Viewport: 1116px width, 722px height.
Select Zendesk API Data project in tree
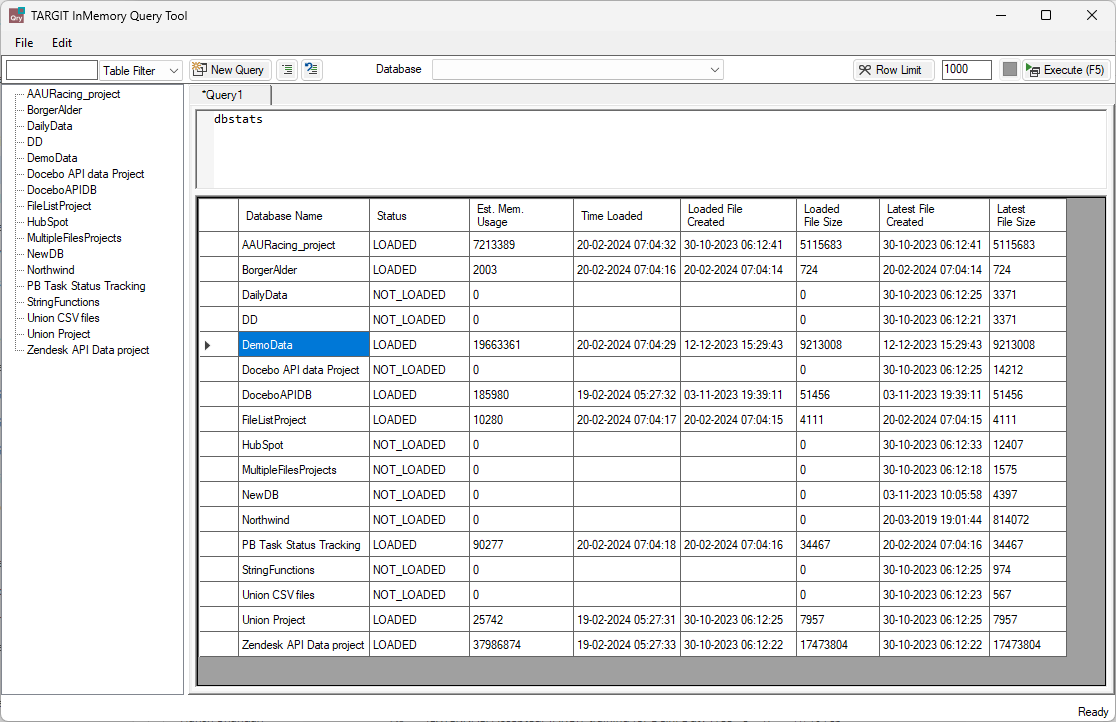[x=88, y=350]
